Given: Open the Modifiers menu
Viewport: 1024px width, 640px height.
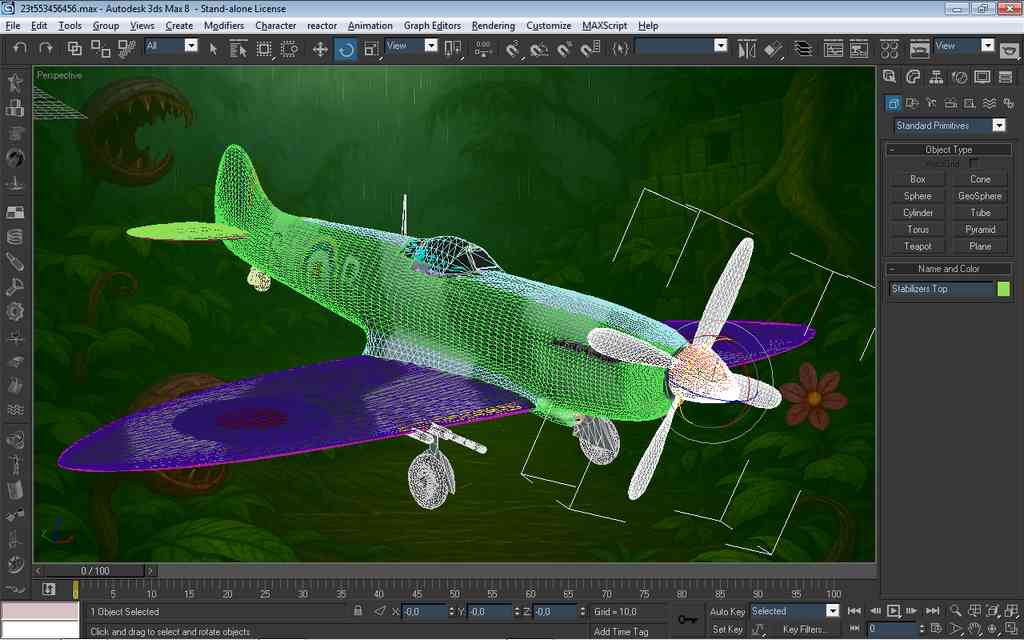Looking at the screenshot, I should tap(223, 25).
